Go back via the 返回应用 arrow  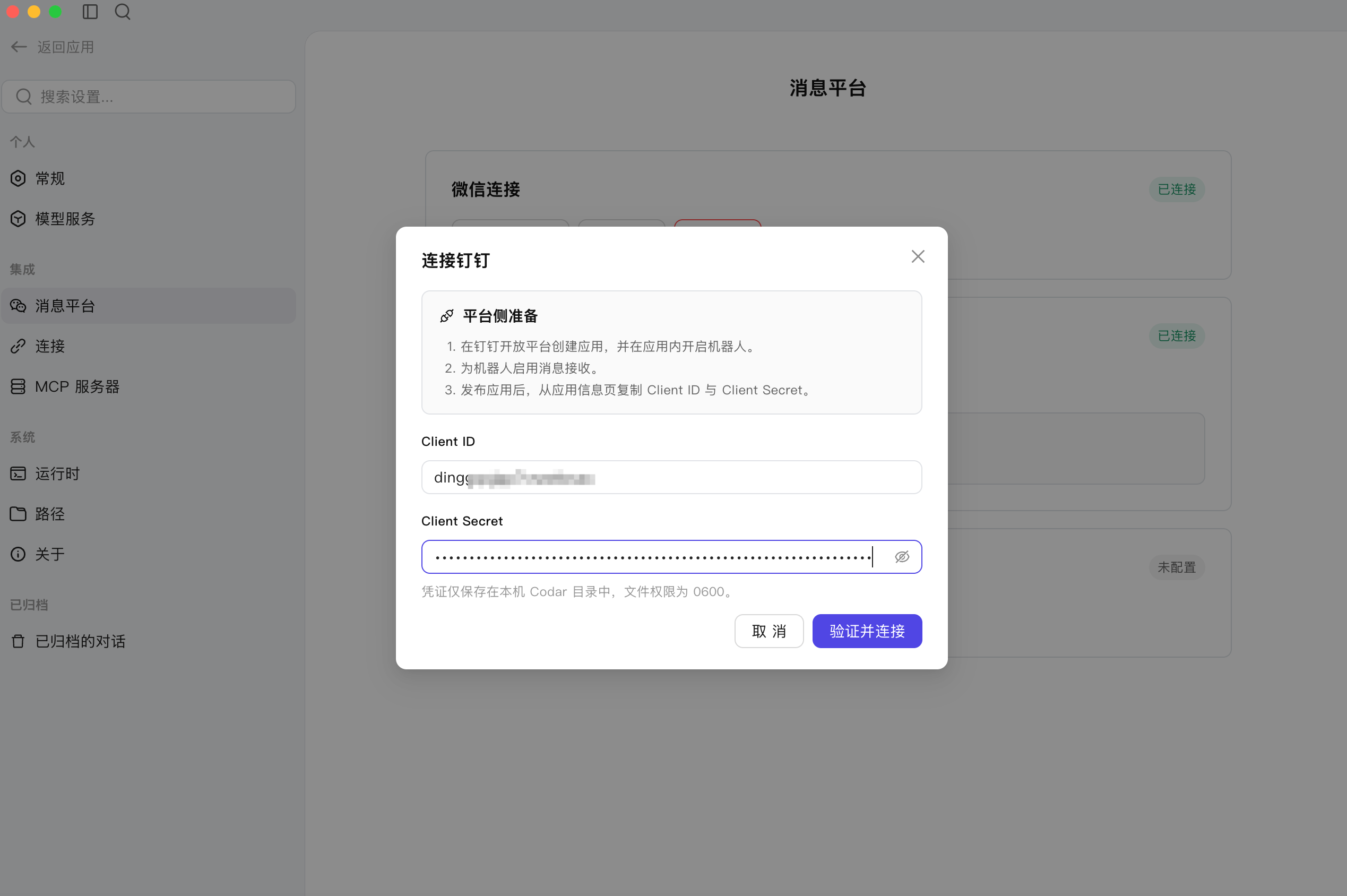pyautogui.click(x=19, y=47)
